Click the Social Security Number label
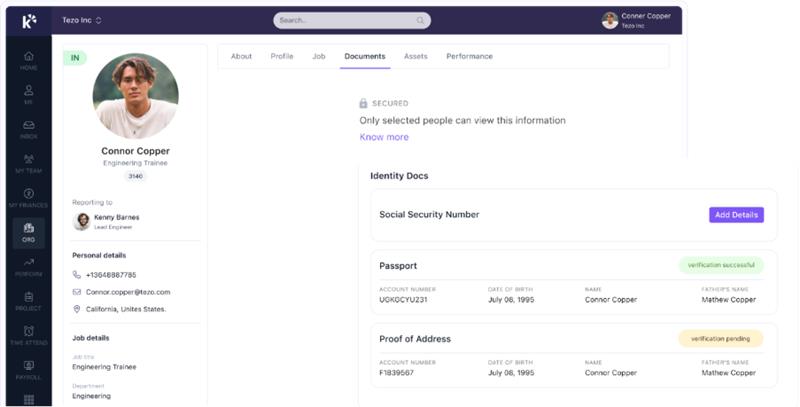 [429, 215]
